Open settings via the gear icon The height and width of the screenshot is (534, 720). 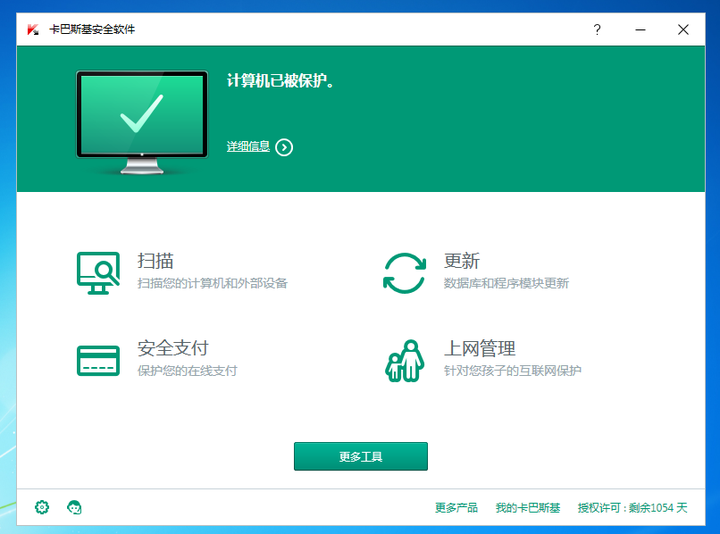click(42, 507)
